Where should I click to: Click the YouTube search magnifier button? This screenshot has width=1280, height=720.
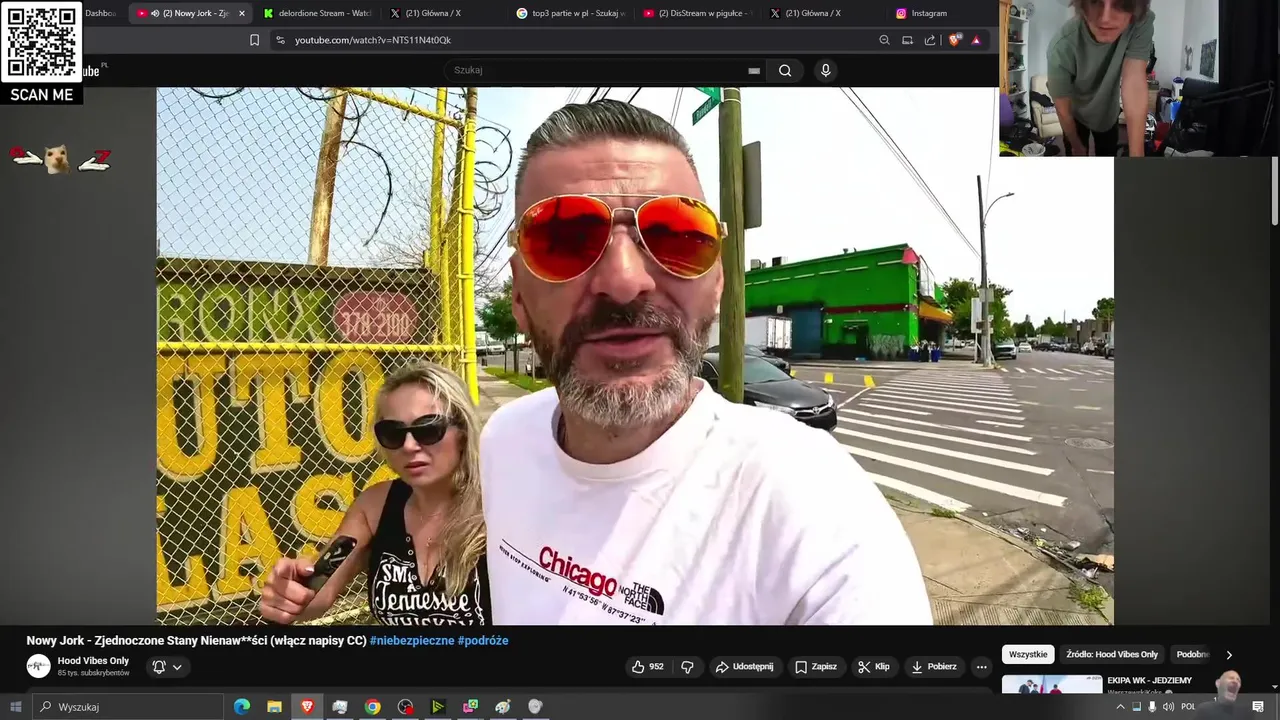pyautogui.click(x=785, y=70)
